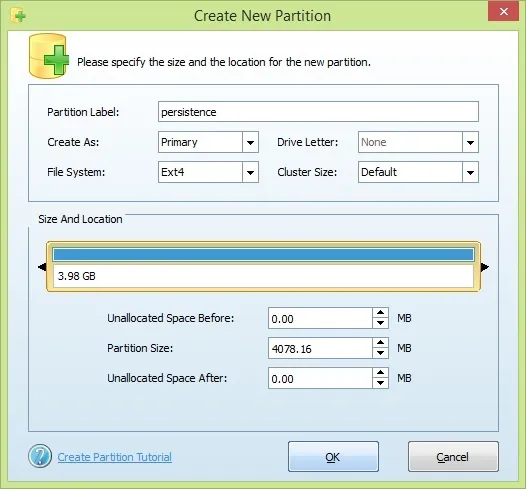Viewport: 526px width, 489px height.
Task: Click the title bar partition icon
Action: point(18,15)
